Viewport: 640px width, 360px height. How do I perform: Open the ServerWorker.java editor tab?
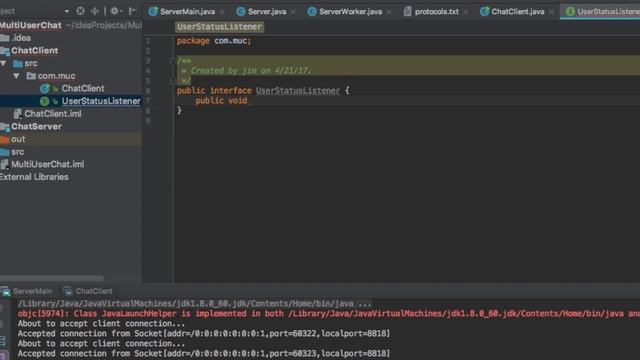[350, 12]
